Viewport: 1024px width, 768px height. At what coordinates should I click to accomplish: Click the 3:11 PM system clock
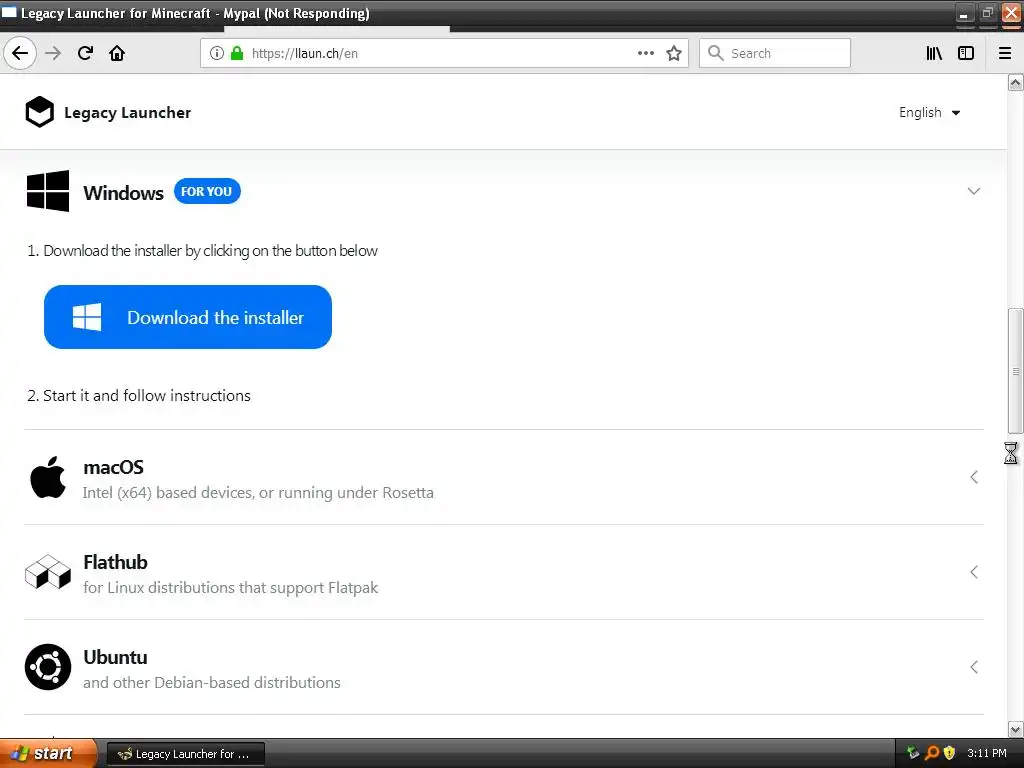(x=986, y=753)
